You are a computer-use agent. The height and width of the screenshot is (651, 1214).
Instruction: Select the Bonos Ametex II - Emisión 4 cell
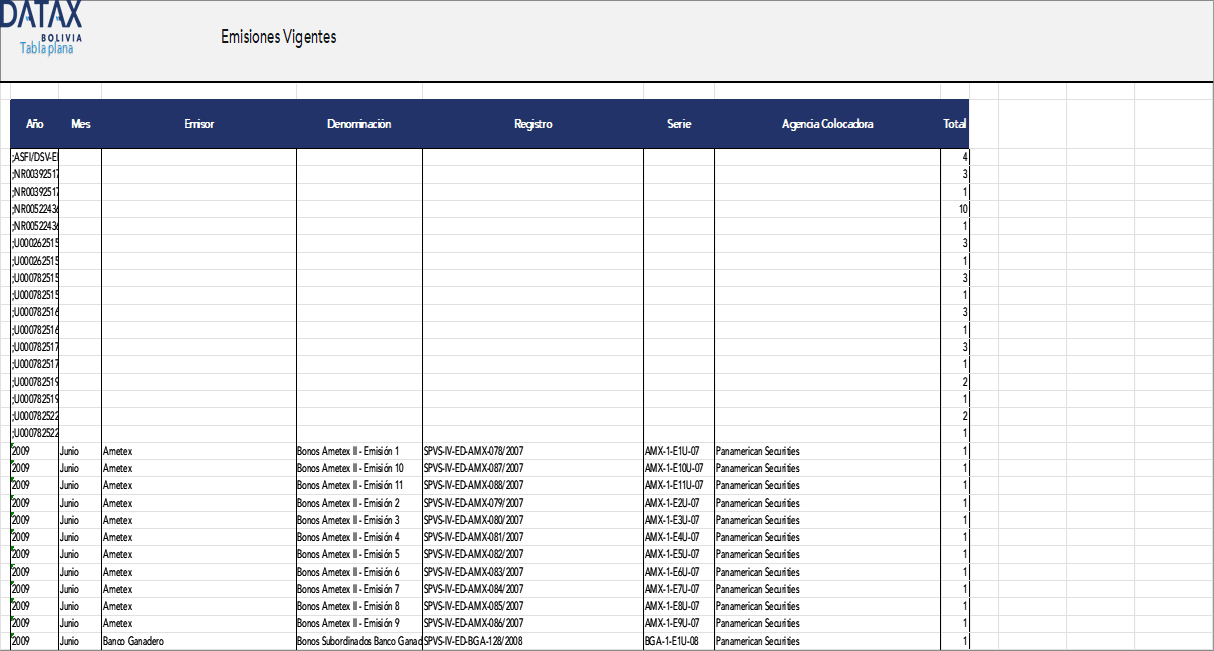(359, 537)
